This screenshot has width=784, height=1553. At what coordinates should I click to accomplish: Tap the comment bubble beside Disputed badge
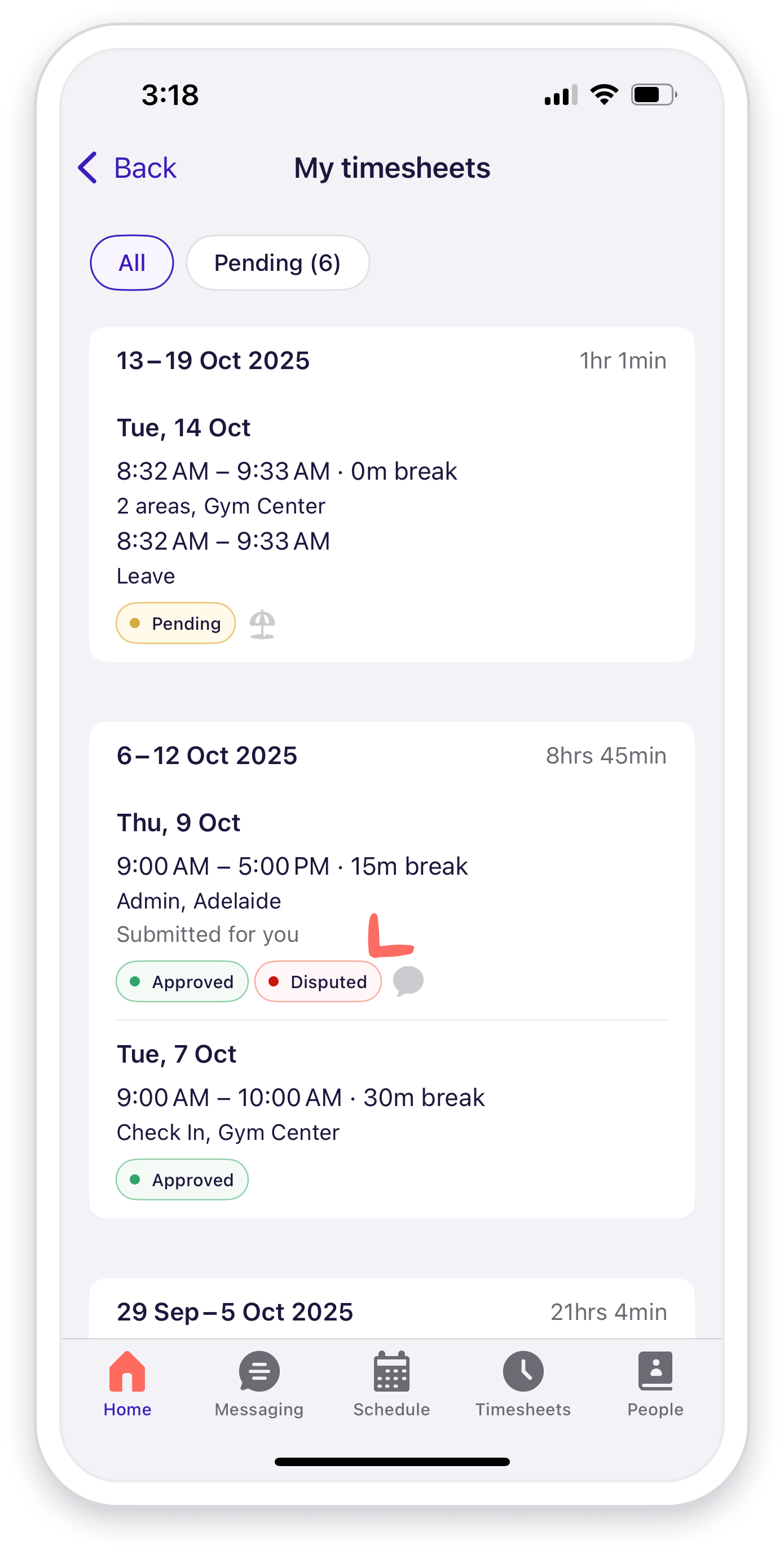pos(408,981)
